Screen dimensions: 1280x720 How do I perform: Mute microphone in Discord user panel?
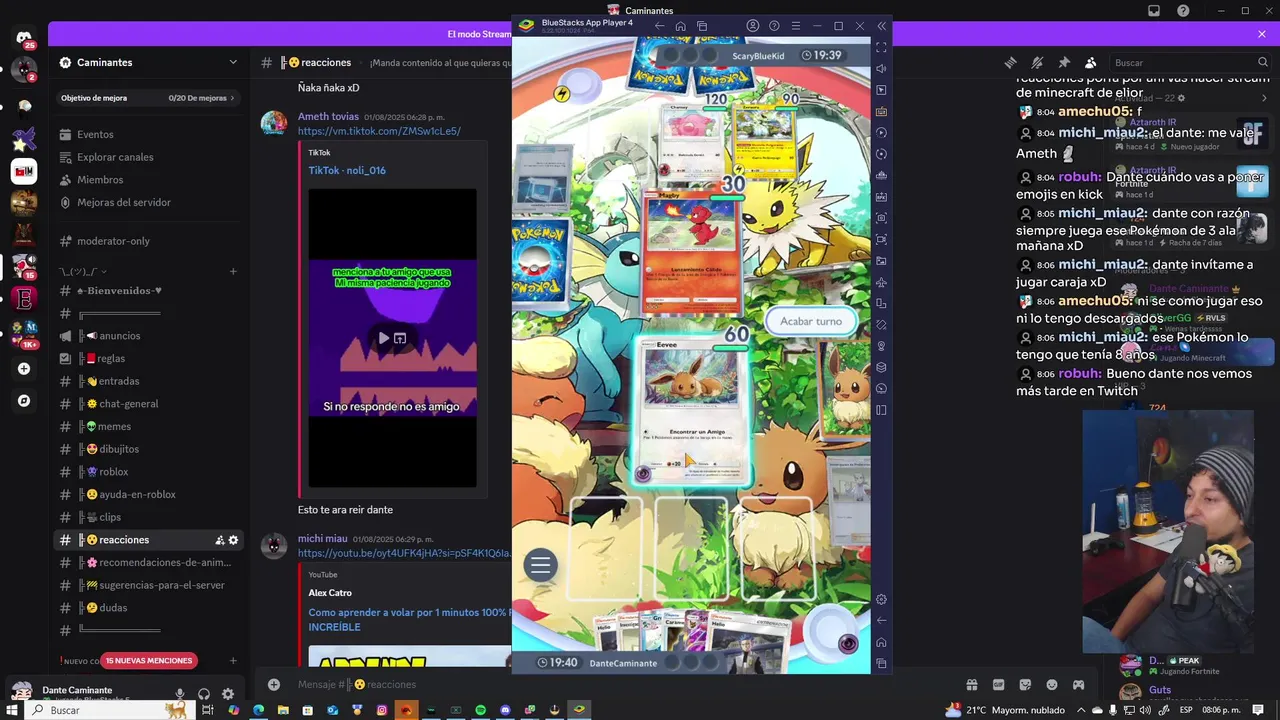[x=180, y=693]
